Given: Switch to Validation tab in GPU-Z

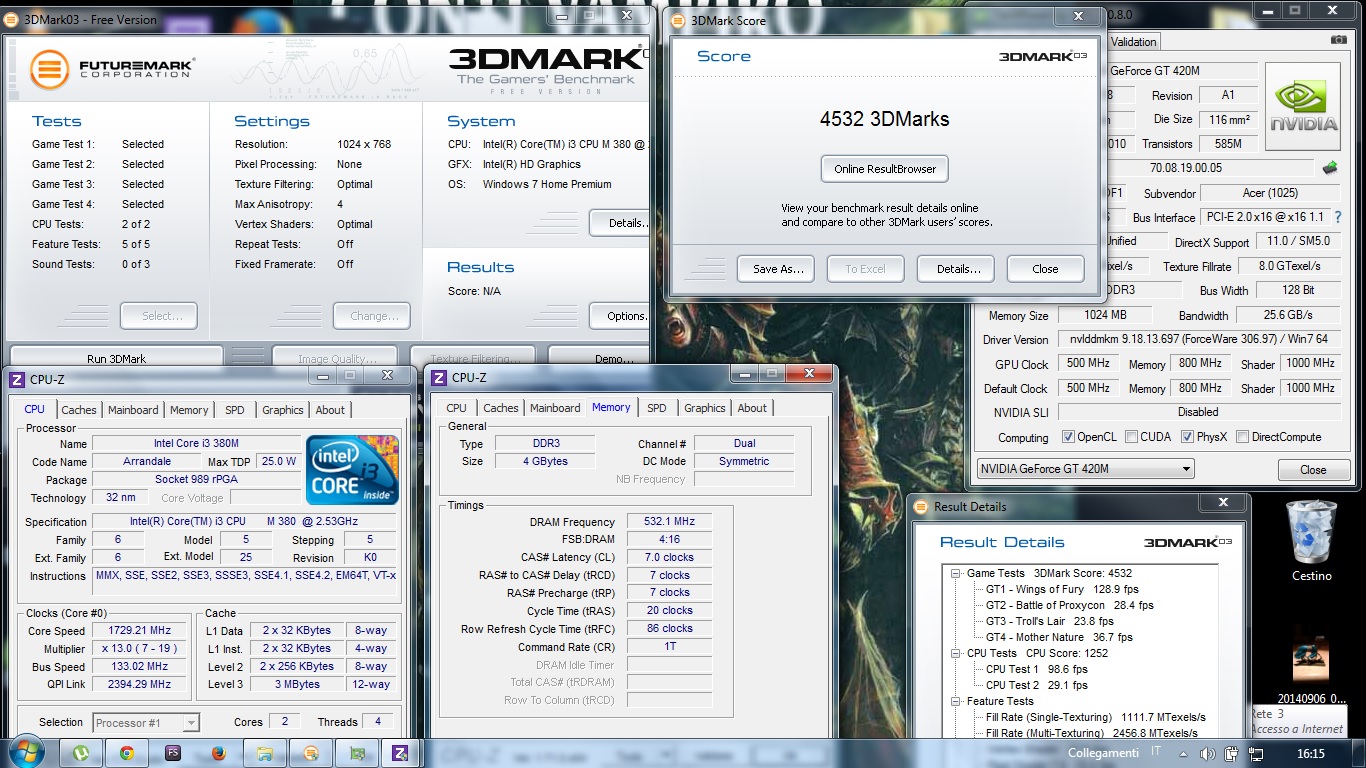Looking at the screenshot, I should [1133, 42].
